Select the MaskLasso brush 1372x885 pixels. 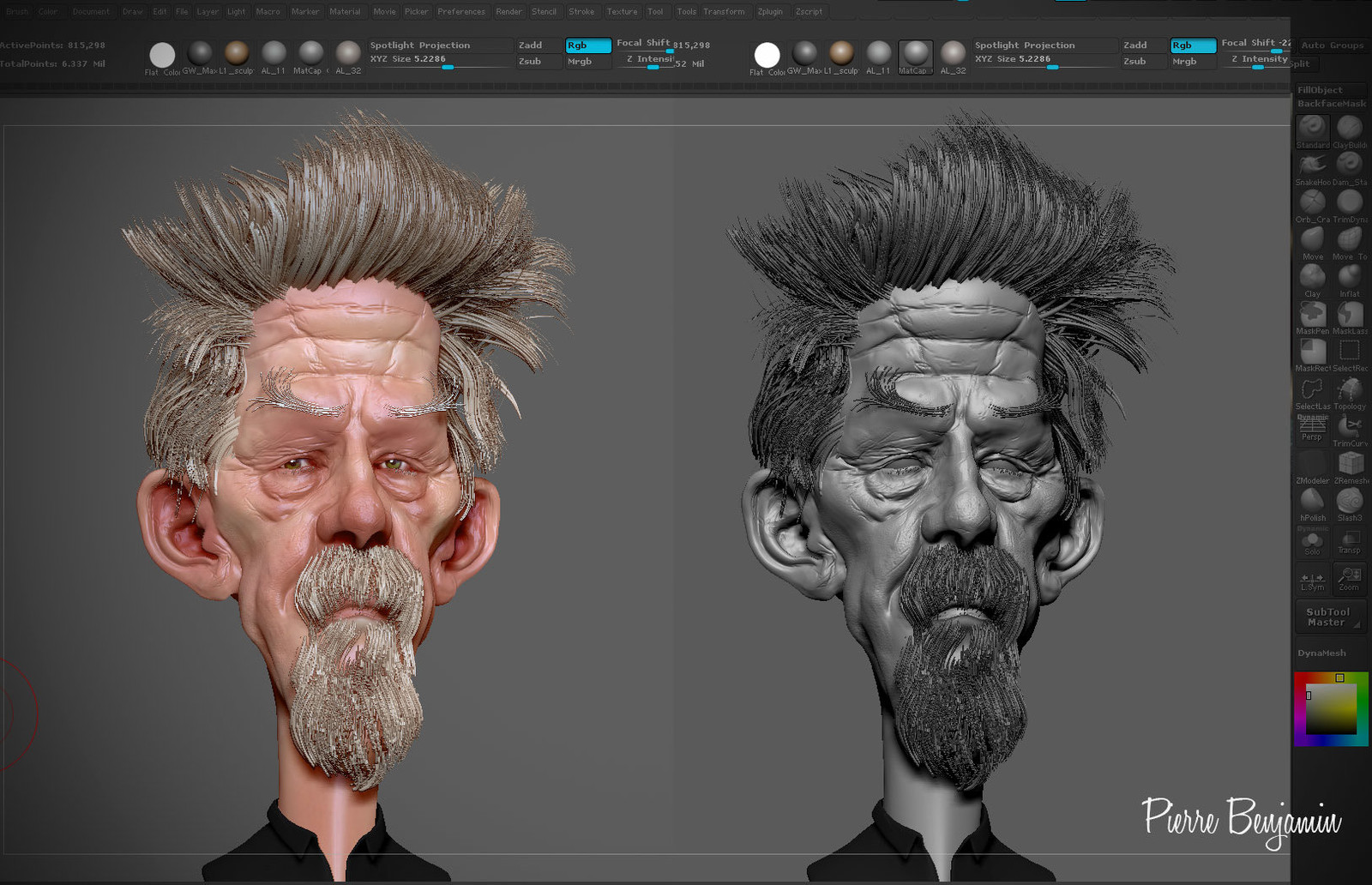[1350, 318]
